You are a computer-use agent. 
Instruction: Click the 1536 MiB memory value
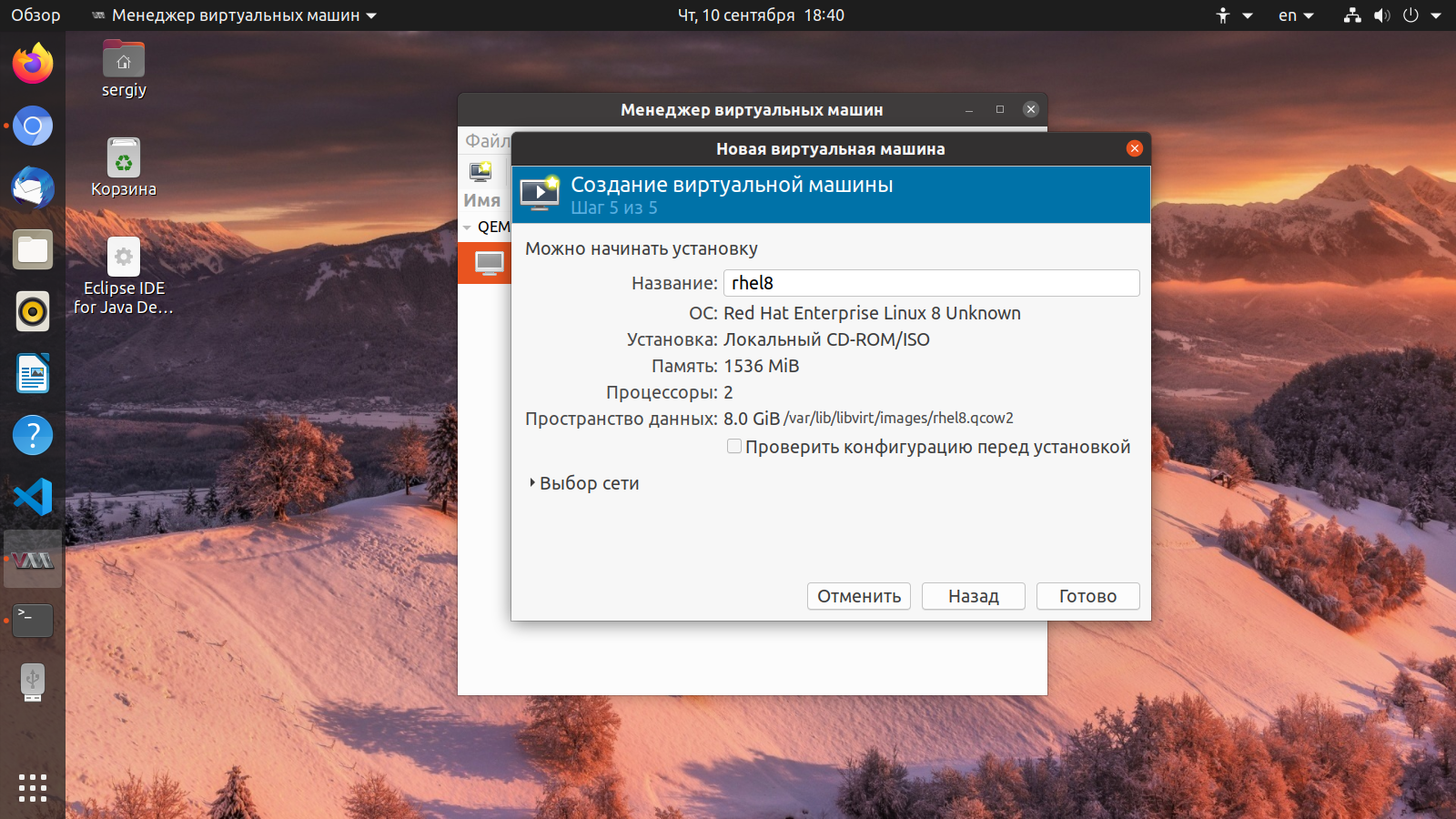(762, 366)
